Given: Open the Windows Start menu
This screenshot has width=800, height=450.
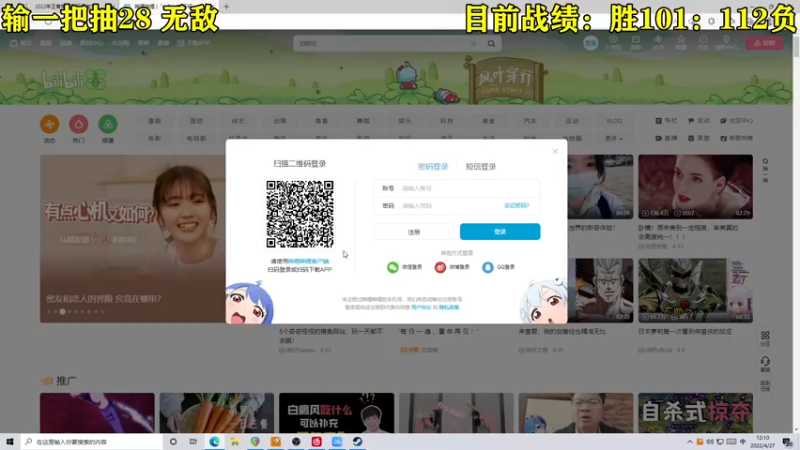Looking at the screenshot, I should 10,441.
